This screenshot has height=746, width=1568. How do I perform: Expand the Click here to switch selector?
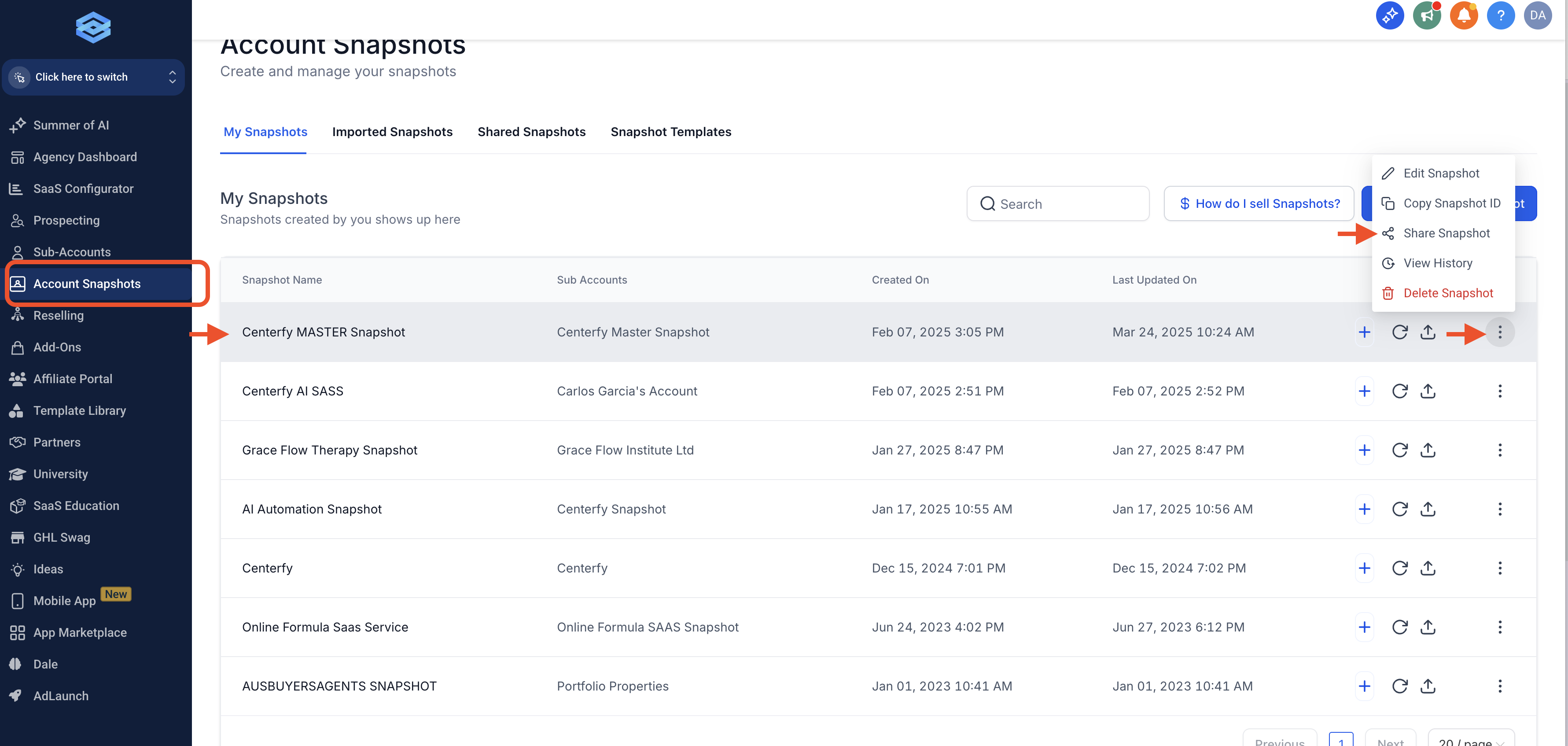pyautogui.click(x=93, y=78)
